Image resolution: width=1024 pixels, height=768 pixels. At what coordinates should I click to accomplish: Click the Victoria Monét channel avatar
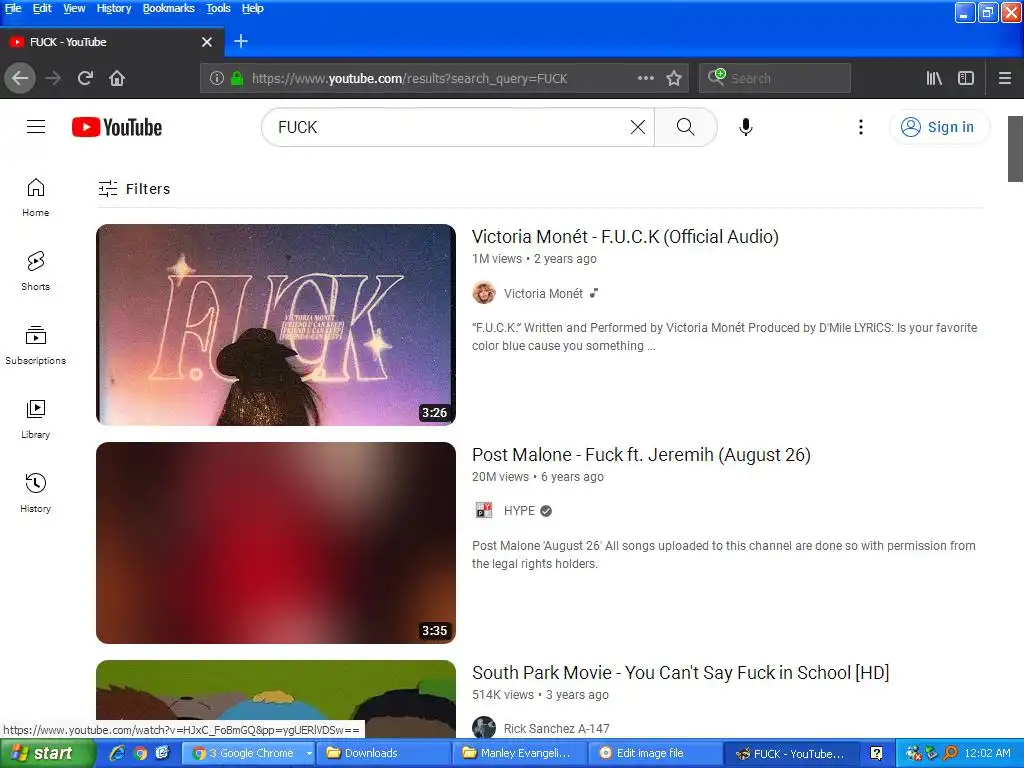484,293
